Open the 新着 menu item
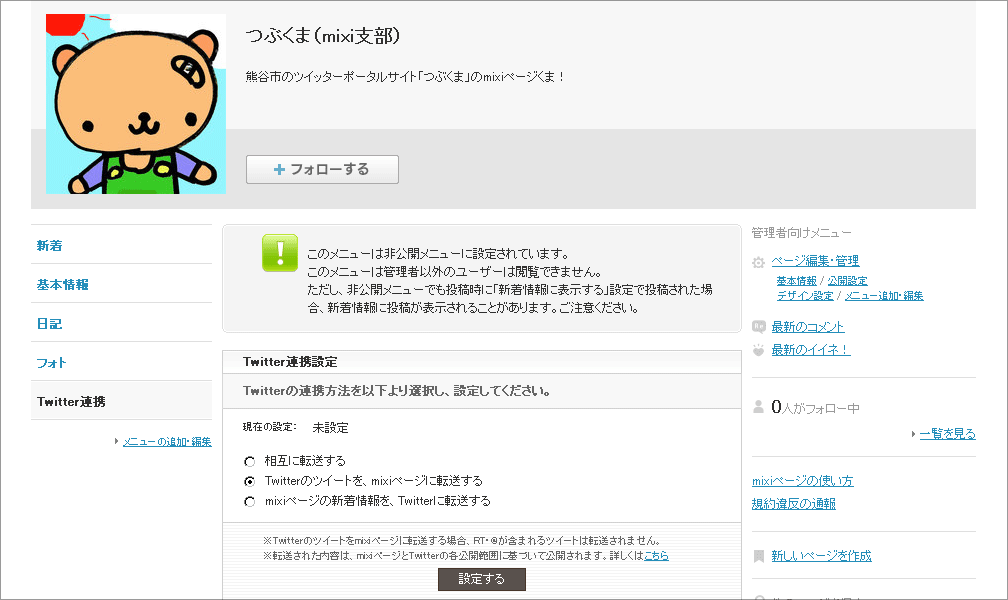This screenshot has height=600, width=1008. [50, 245]
